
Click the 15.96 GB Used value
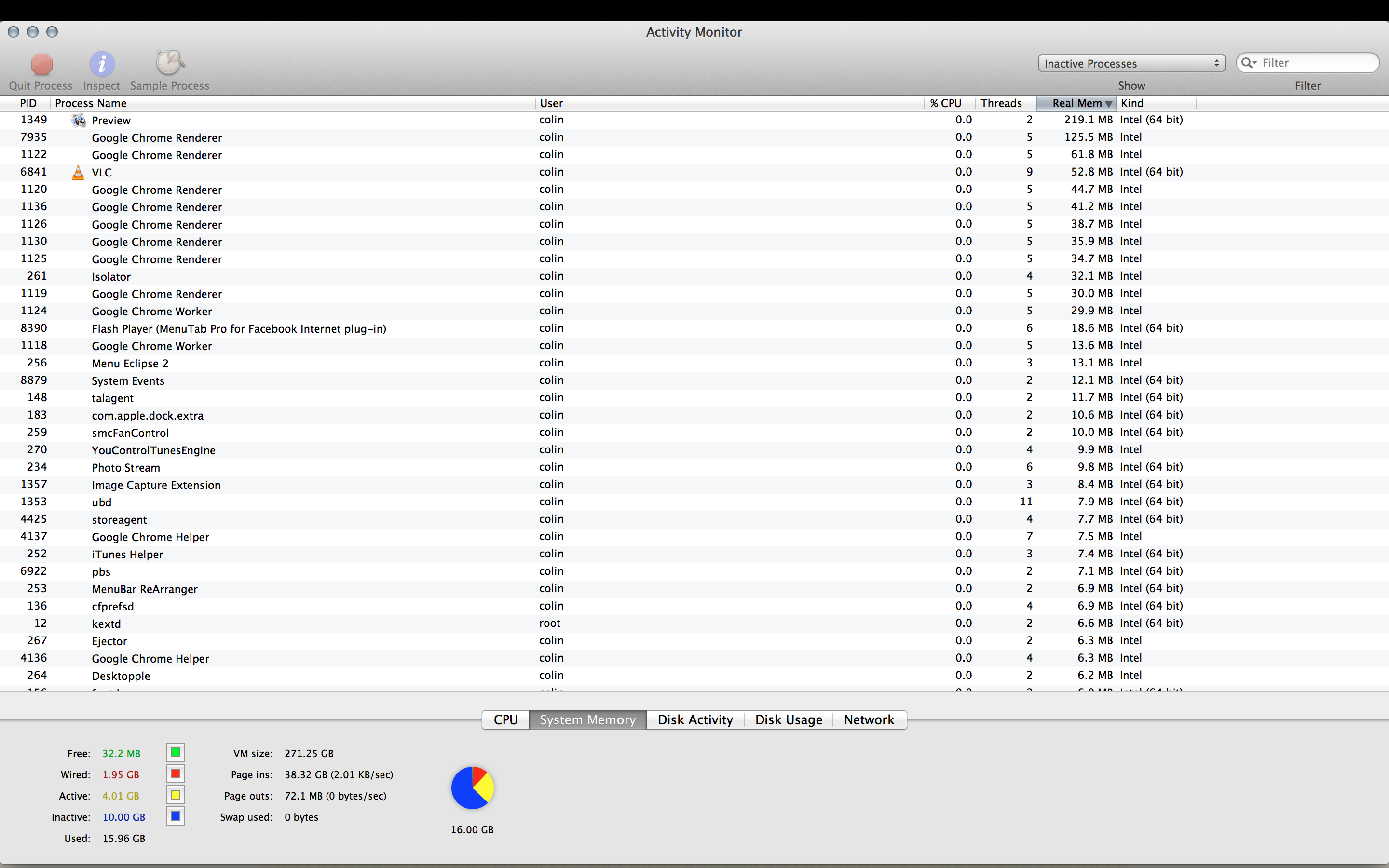(x=123, y=839)
